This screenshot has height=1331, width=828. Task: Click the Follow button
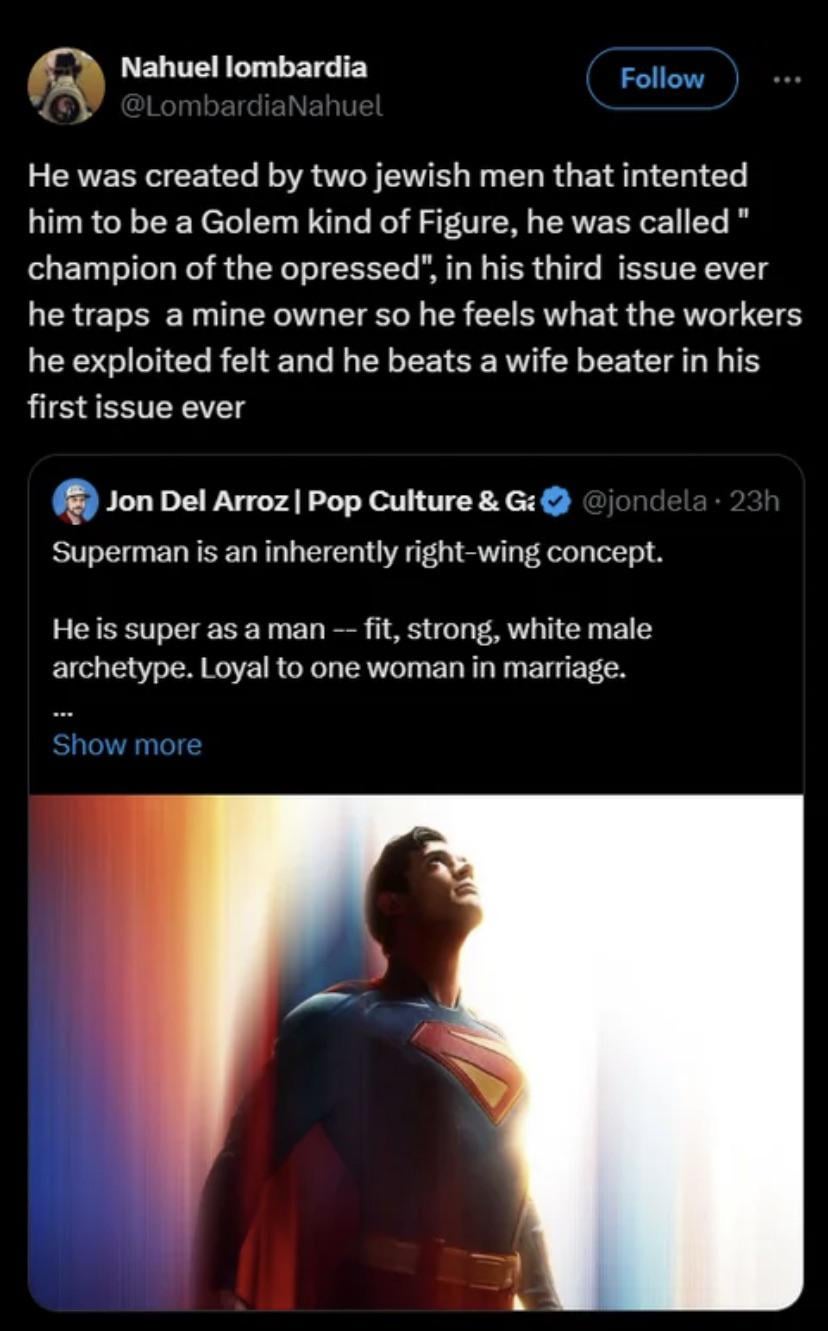662,78
